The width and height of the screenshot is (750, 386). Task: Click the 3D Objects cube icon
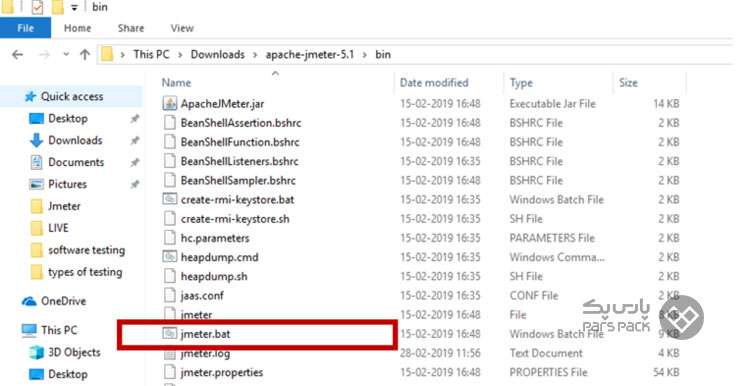pyautogui.click(x=36, y=353)
